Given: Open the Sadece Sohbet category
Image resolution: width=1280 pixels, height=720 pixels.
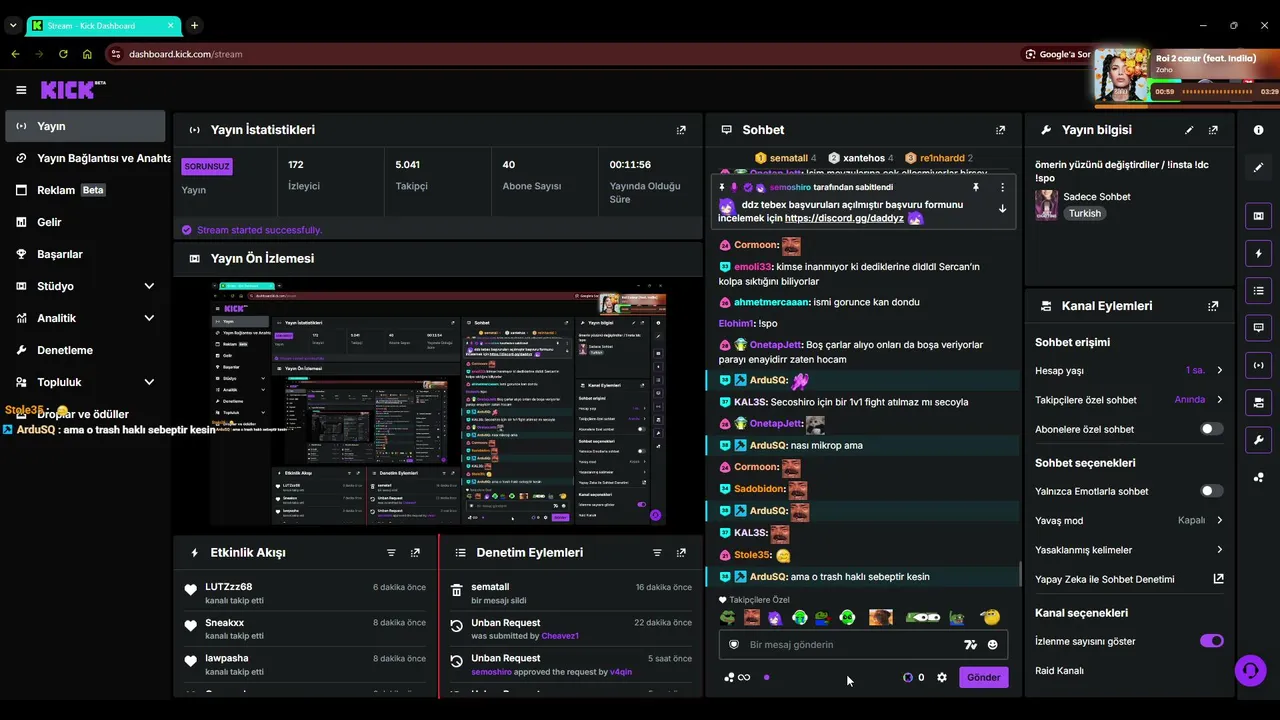Looking at the screenshot, I should point(1096,197).
